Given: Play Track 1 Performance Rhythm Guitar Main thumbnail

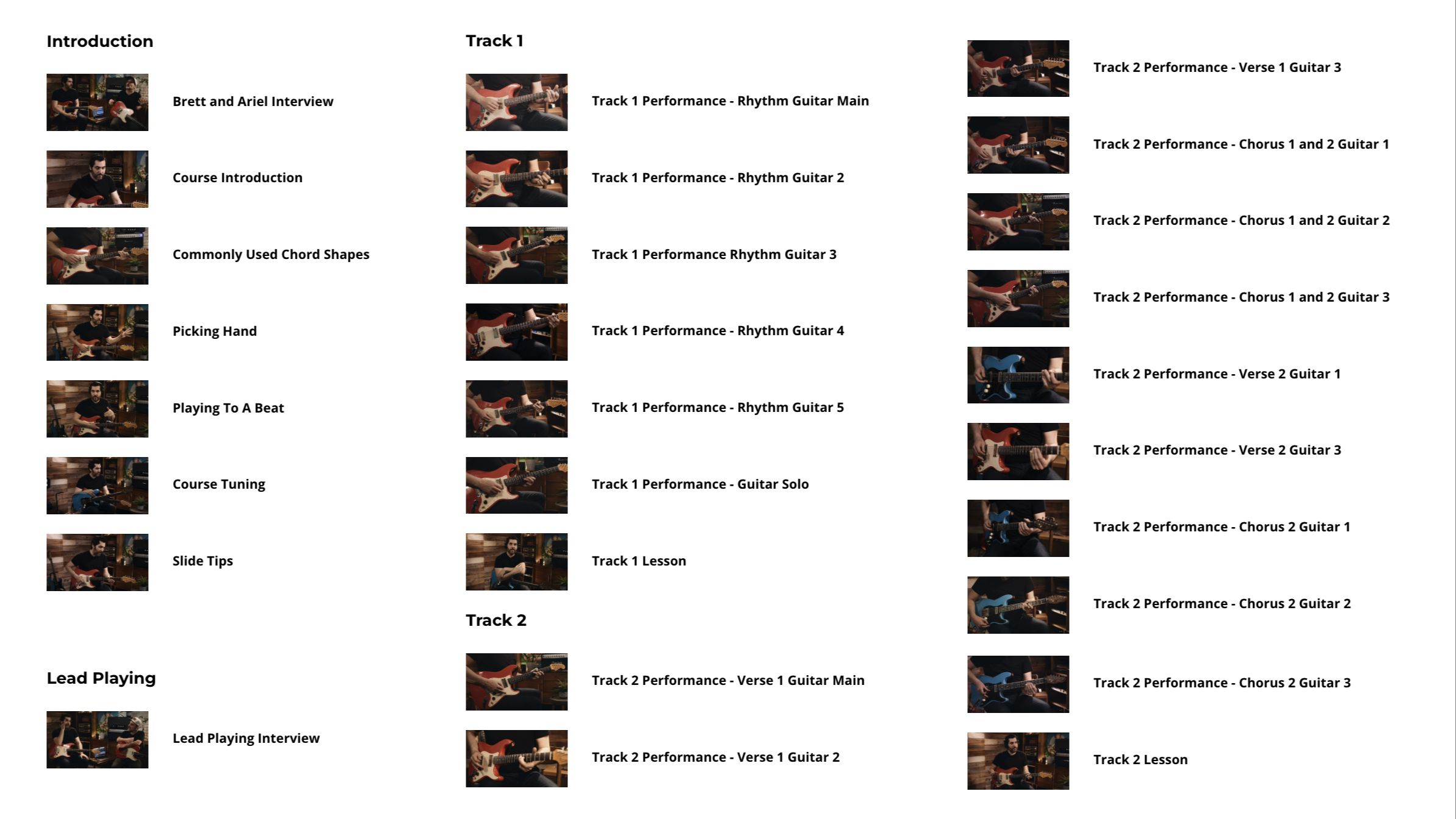Looking at the screenshot, I should 516,102.
